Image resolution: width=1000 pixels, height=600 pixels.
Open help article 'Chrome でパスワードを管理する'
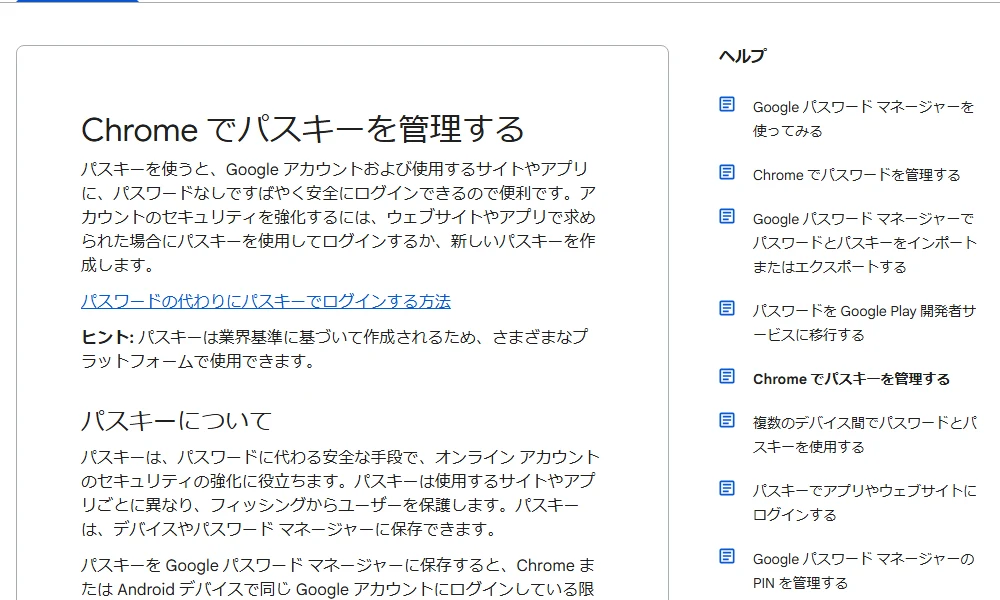click(857, 175)
